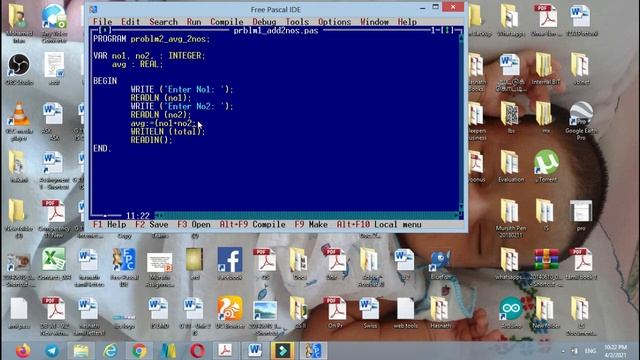Click F1 Help in status line
Screen dimensions: 640x360
109,224
